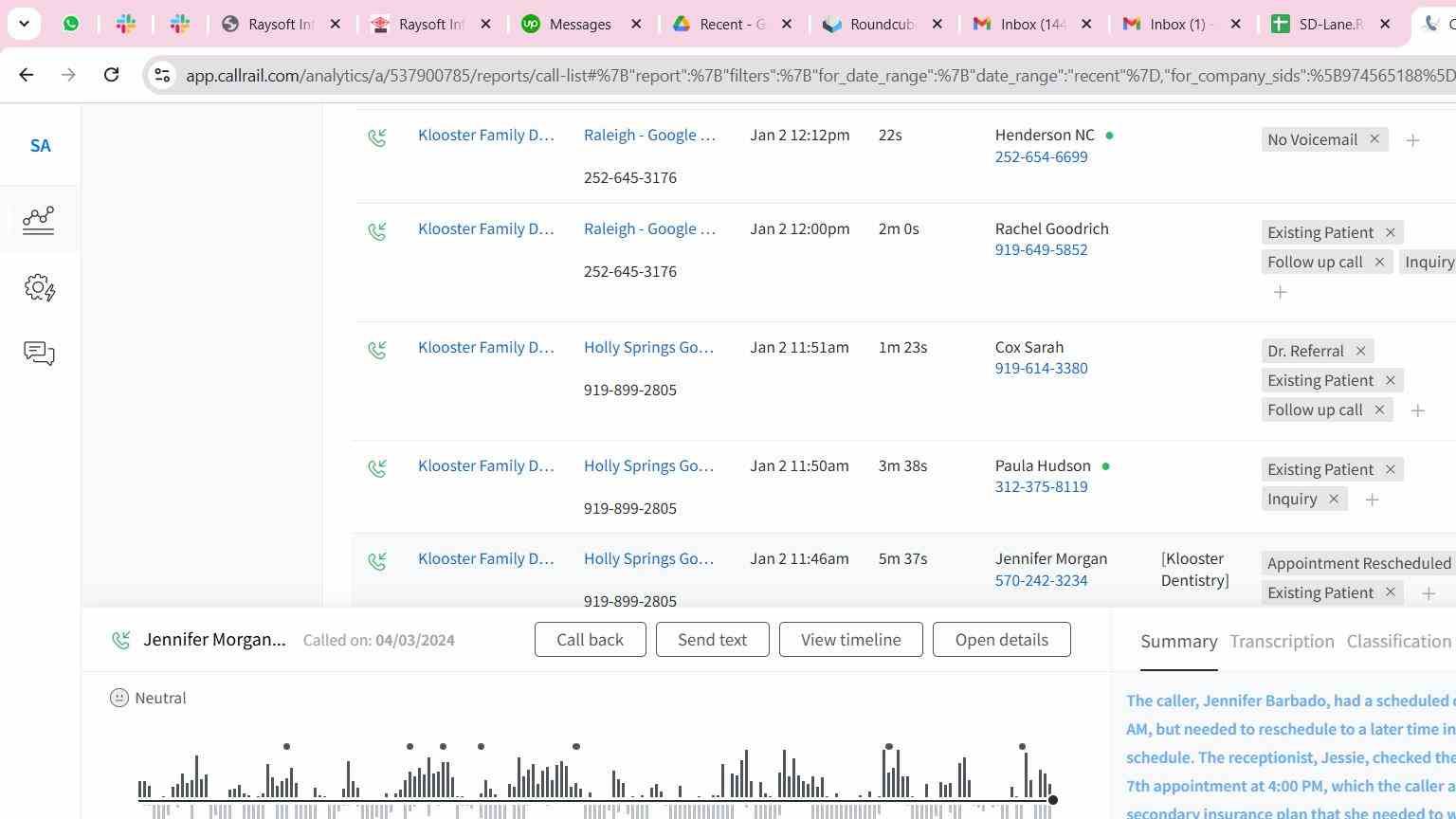Call number 252-654-6699
Screen dimensions: 1456x819
pos(1041,156)
